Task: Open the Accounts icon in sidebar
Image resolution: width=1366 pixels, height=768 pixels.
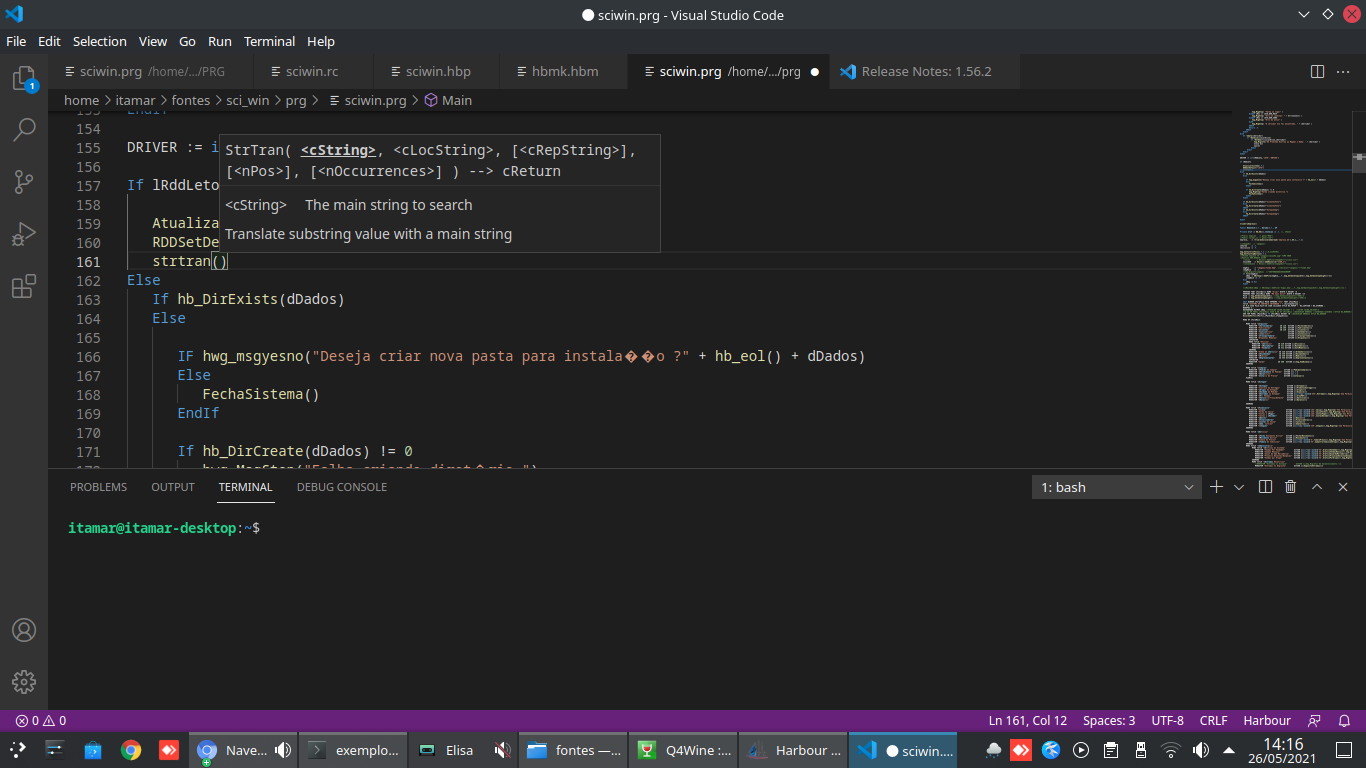Action: pos(24,631)
